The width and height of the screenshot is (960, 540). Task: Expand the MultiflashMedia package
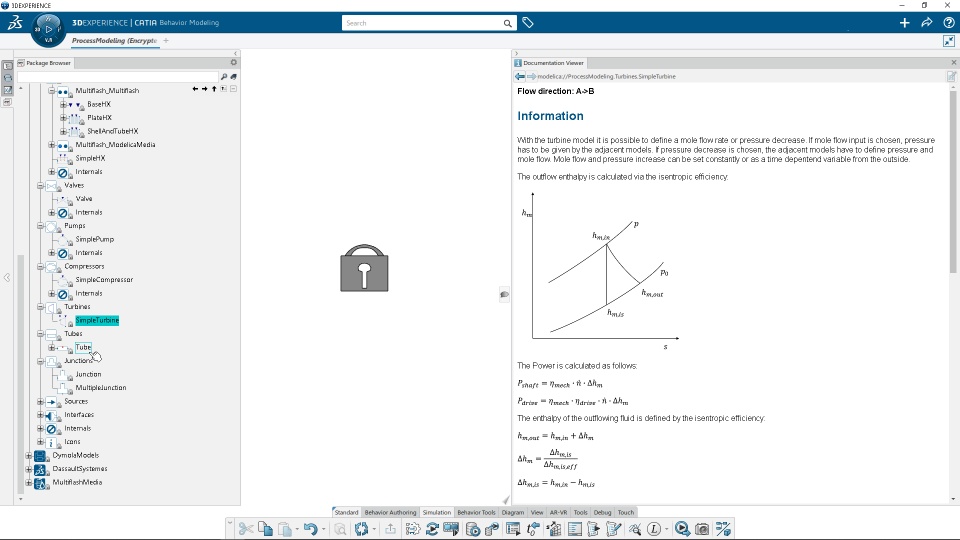click(x=29, y=482)
